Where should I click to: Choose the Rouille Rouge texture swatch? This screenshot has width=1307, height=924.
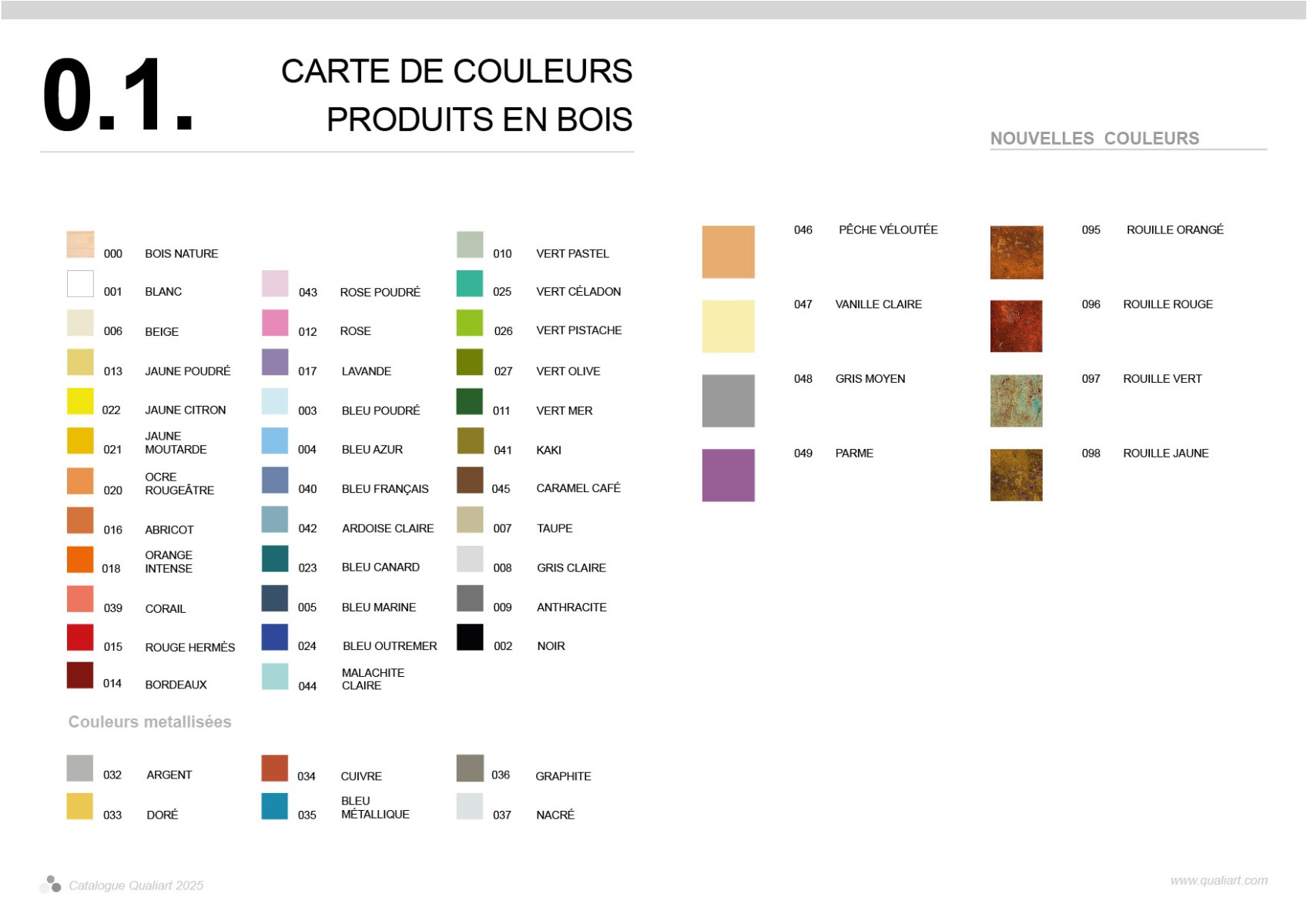[x=1016, y=326]
